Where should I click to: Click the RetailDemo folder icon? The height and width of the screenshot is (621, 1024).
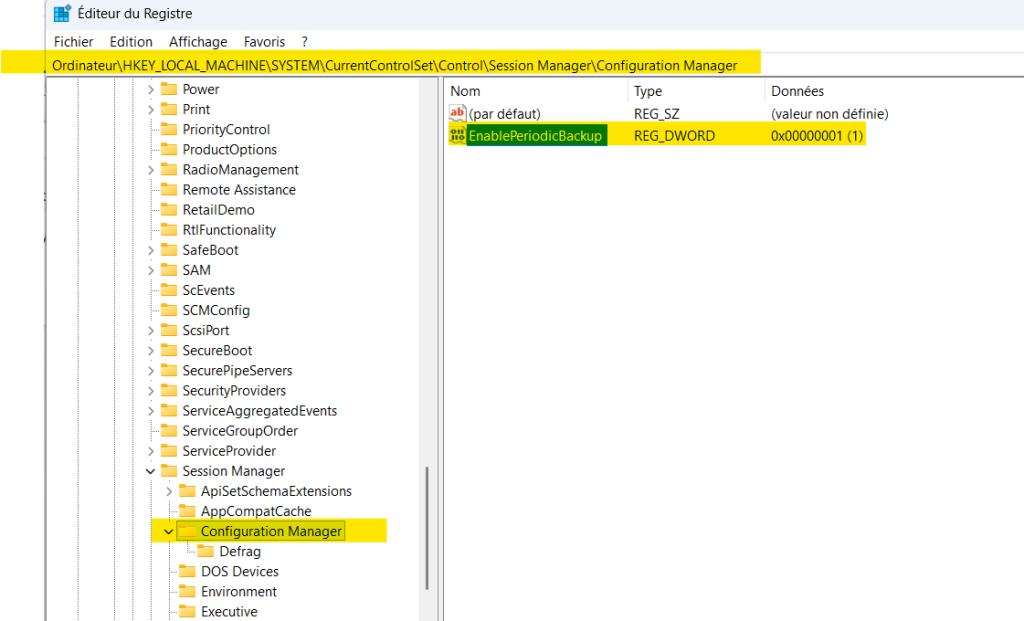168,210
